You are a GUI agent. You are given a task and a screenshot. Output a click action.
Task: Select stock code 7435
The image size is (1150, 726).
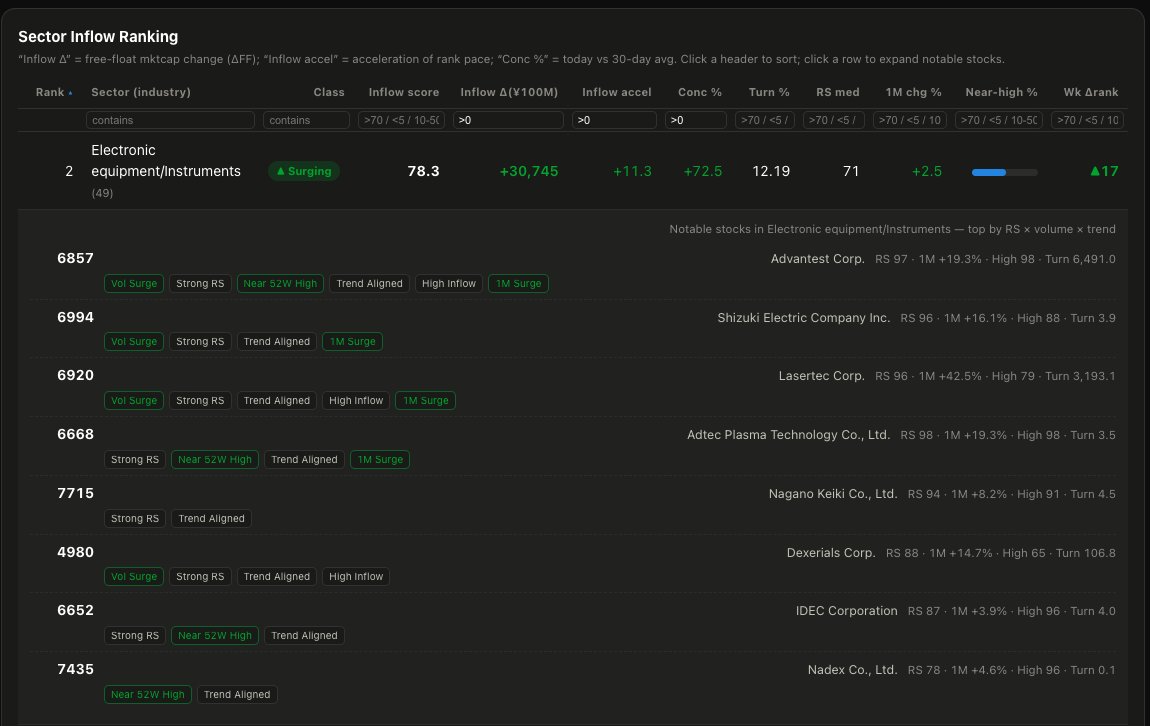click(76, 670)
